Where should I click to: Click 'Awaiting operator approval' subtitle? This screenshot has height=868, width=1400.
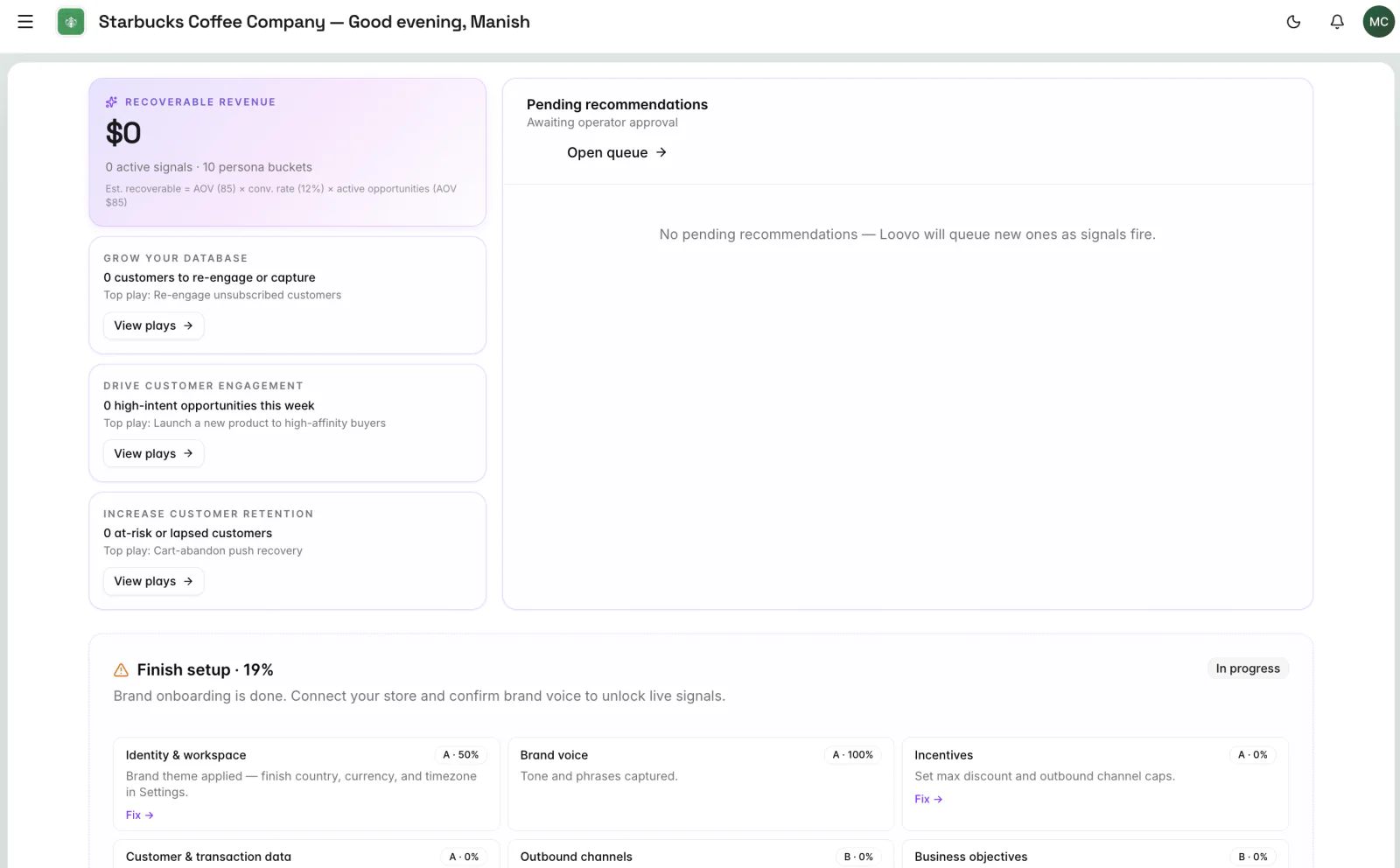[x=602, y=122]
